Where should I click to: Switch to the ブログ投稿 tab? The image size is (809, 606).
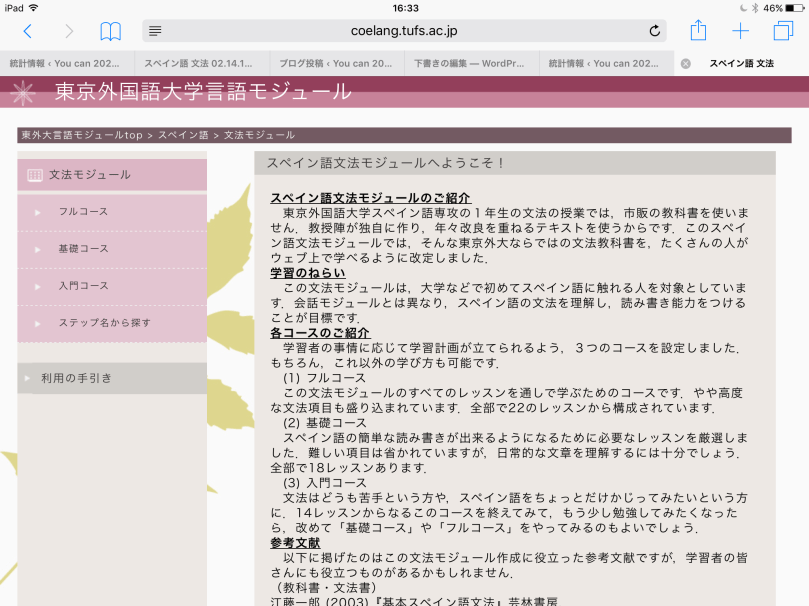[336, 62]
